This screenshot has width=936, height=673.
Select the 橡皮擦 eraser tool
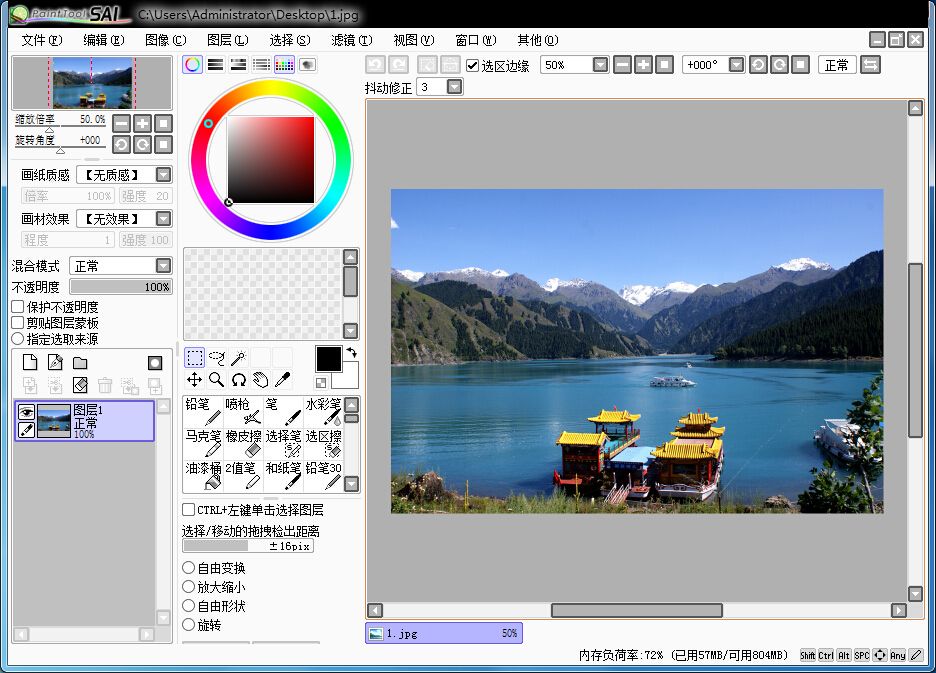243,443
